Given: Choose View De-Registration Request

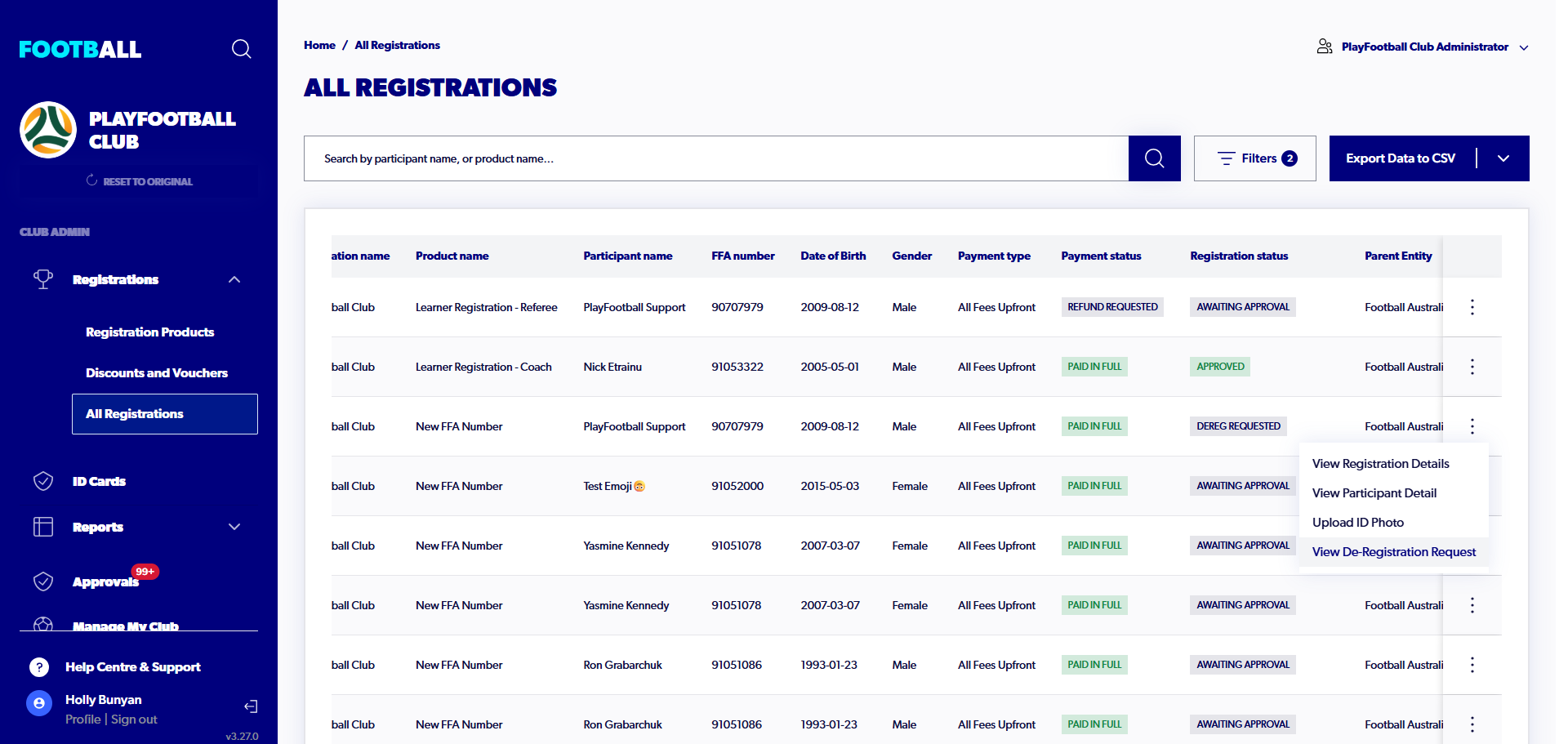Looking at the screenshot, I should (1394, 552).
